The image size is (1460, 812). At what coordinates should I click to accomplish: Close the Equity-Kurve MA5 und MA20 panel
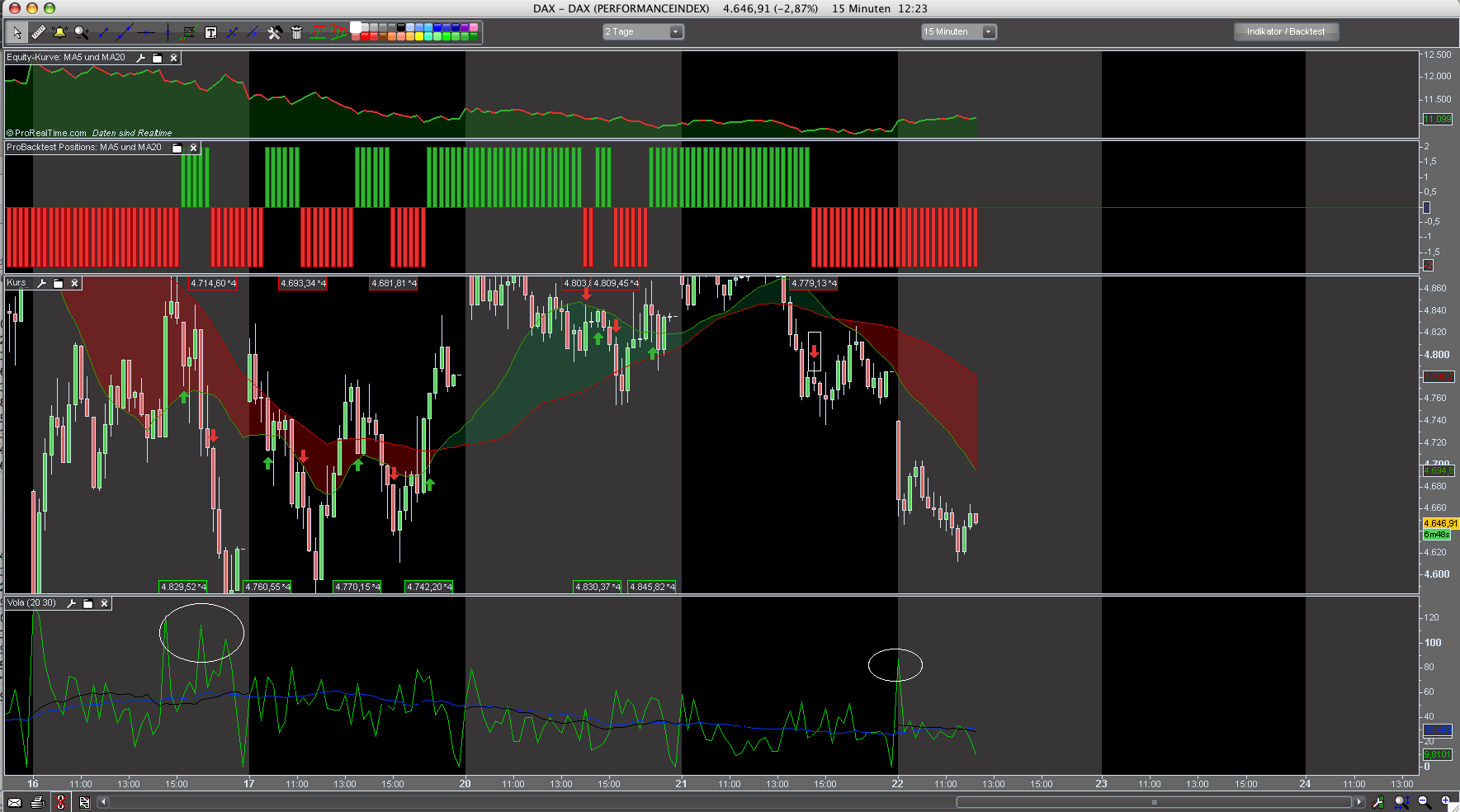click(173, 58)
